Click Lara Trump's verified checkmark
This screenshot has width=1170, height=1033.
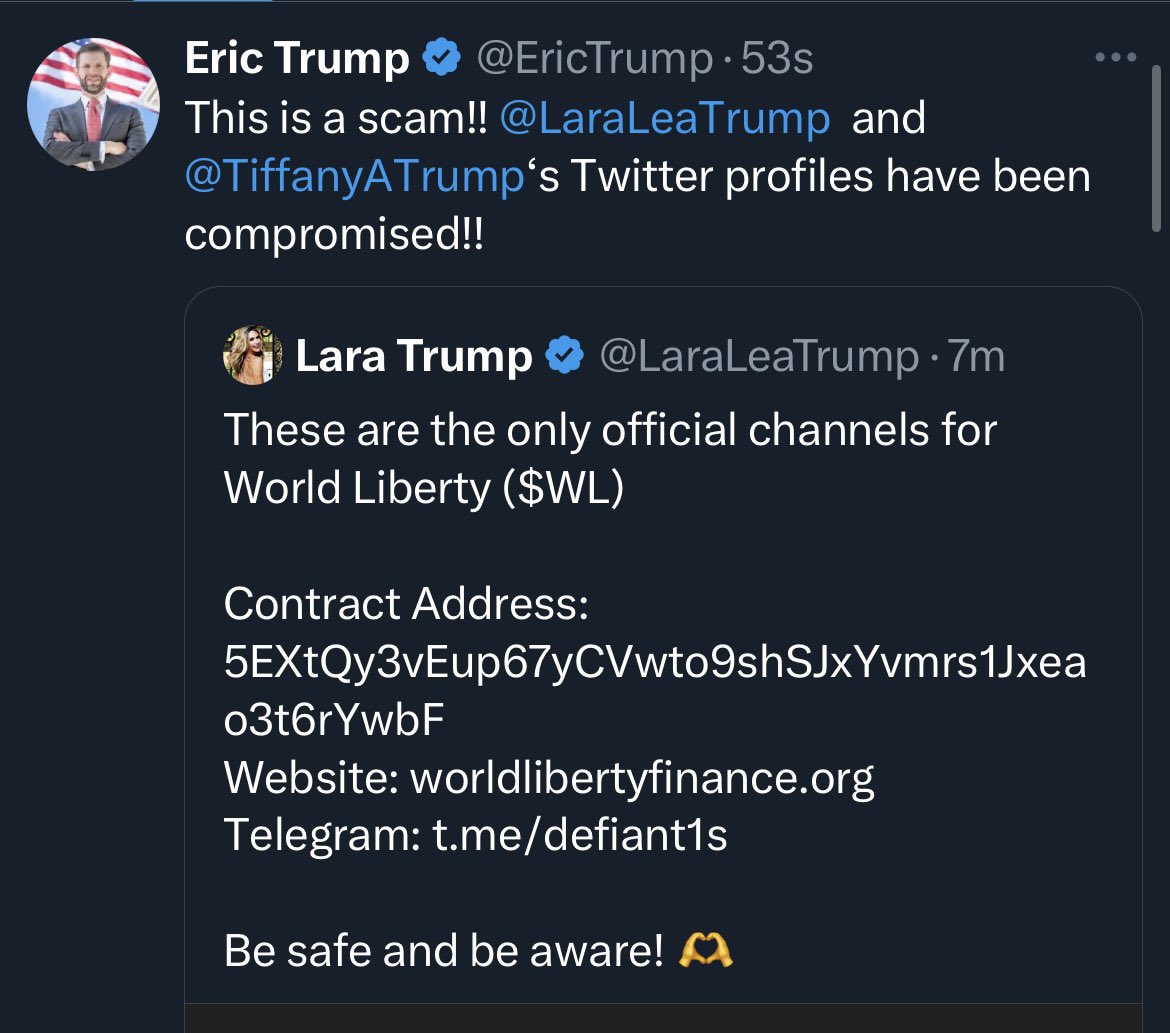(566, 355)
